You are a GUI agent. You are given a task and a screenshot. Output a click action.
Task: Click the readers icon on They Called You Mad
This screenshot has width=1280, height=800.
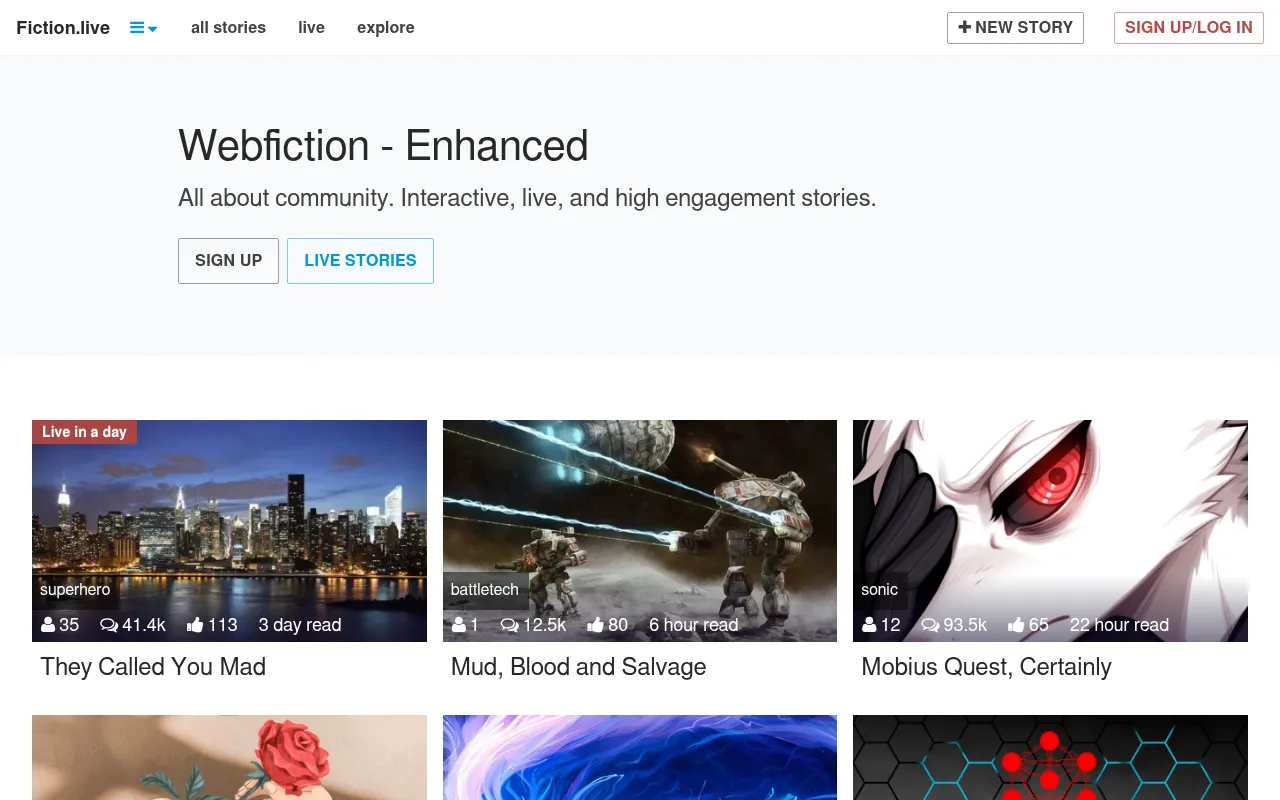48,625
